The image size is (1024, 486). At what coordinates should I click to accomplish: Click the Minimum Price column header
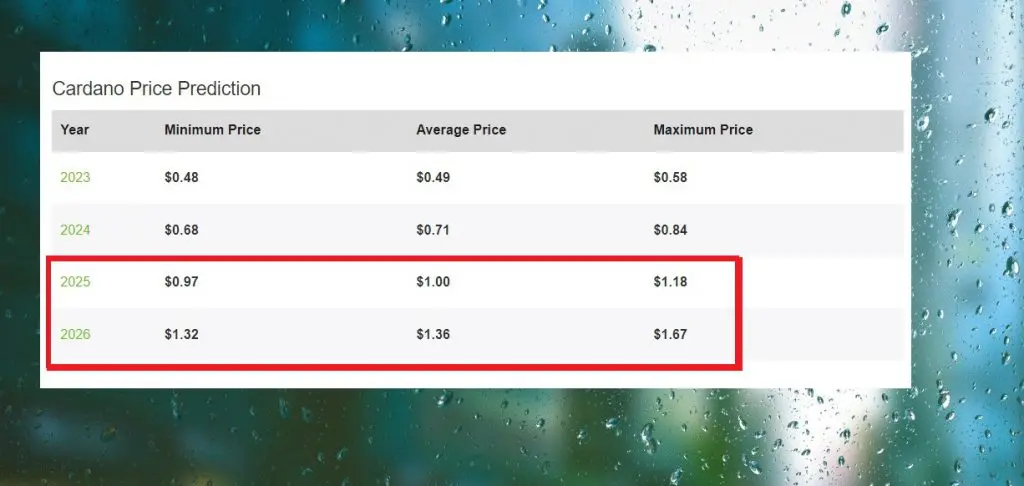click(x=212, y=130)
